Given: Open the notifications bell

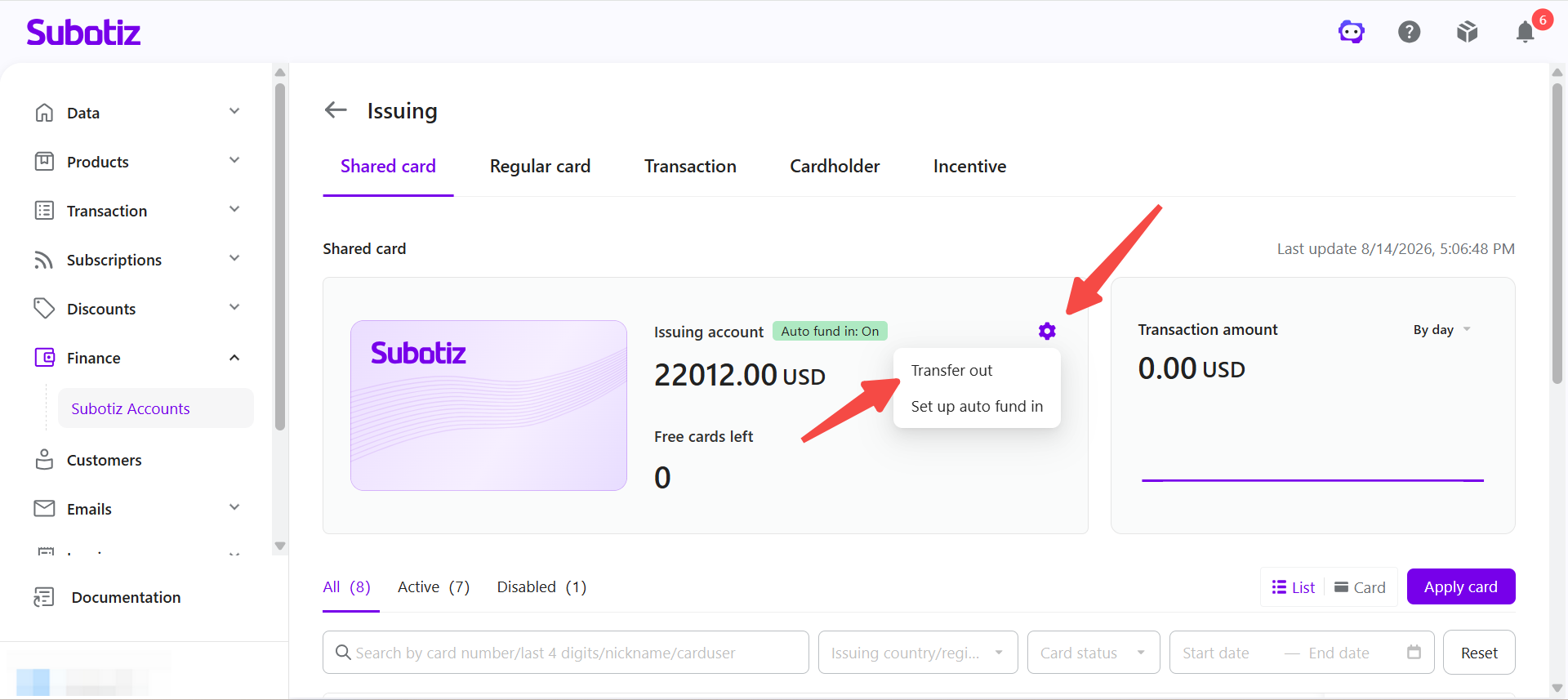Looking at the screenshot, I should pyautogui.click(x=1525, y=32).
